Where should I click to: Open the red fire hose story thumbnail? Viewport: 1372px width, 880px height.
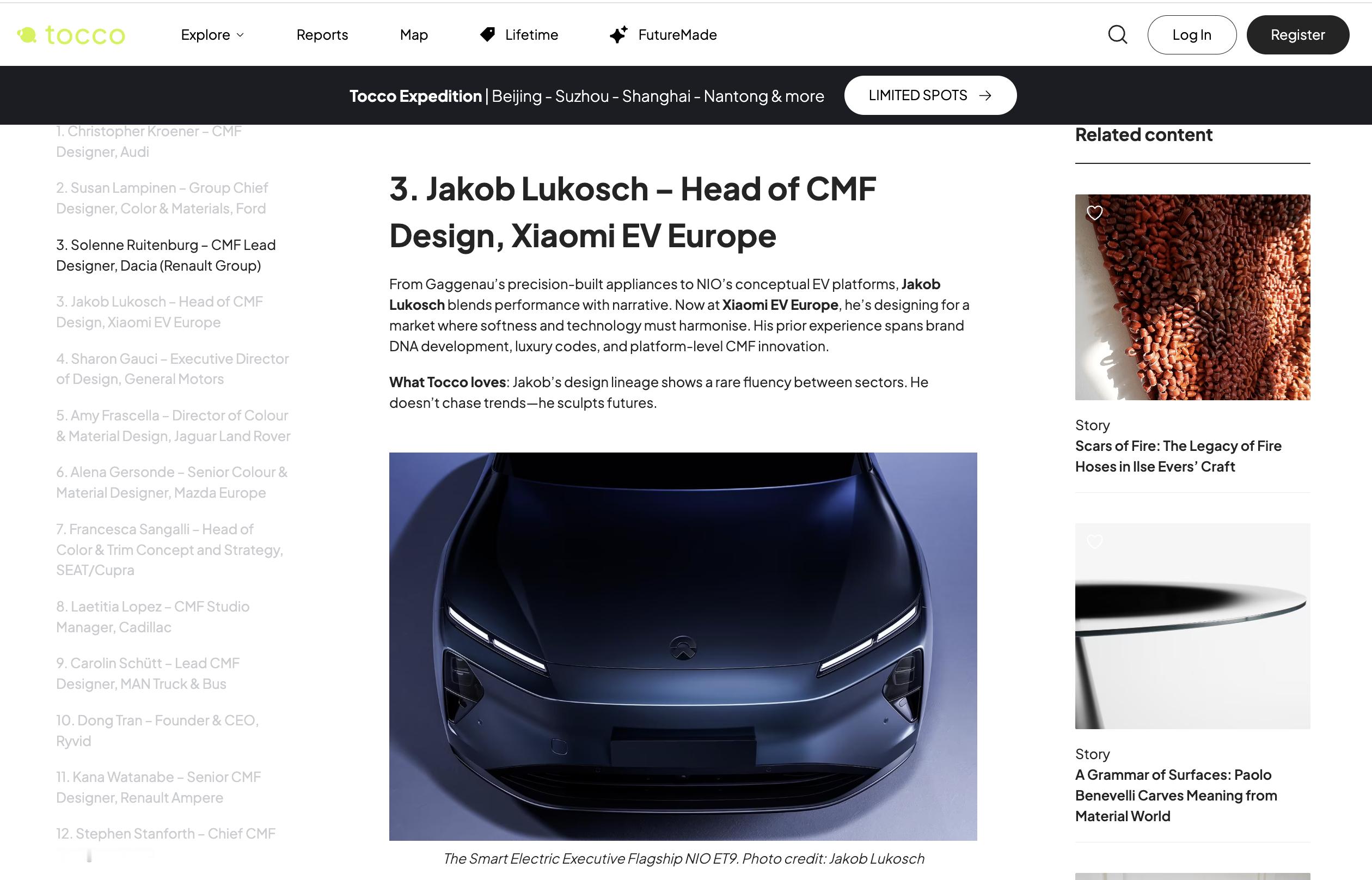[1193, 297]
